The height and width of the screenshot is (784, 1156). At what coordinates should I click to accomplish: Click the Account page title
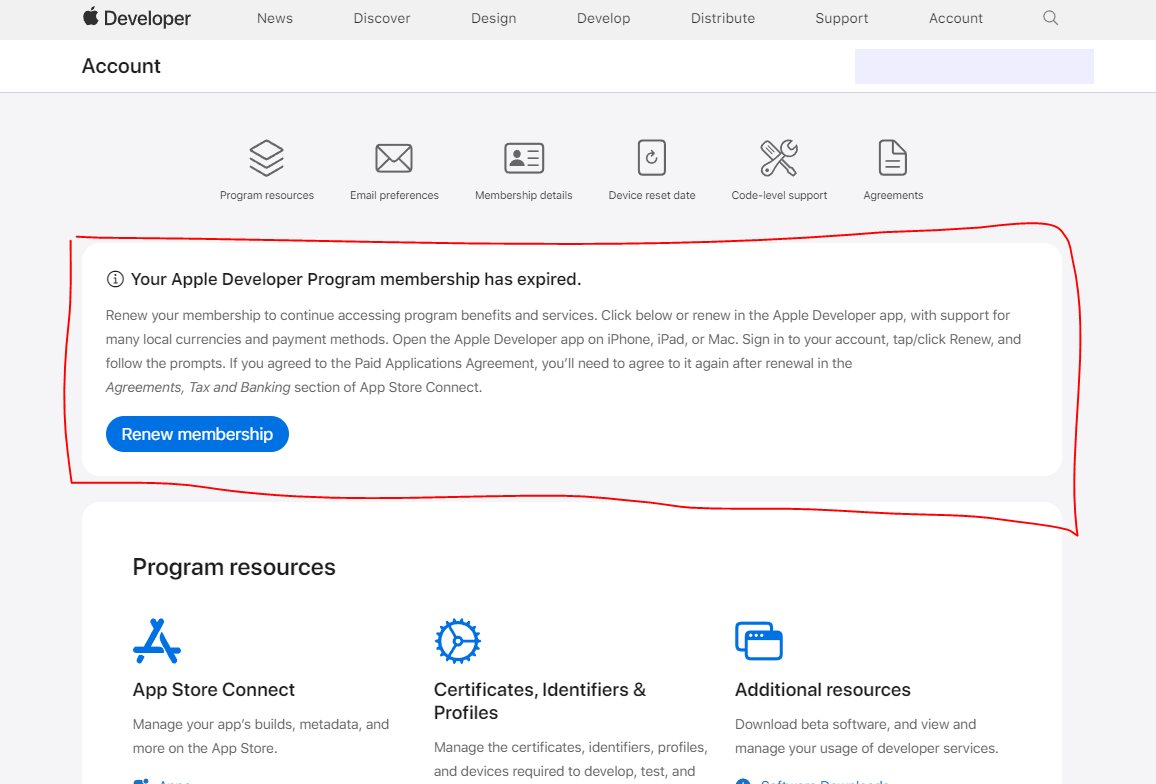(x=121, y=66)
